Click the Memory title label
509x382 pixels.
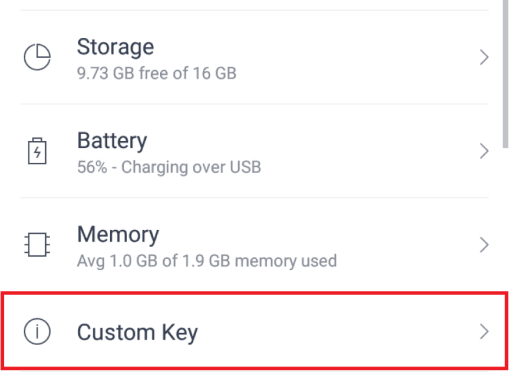coord(118,235)
